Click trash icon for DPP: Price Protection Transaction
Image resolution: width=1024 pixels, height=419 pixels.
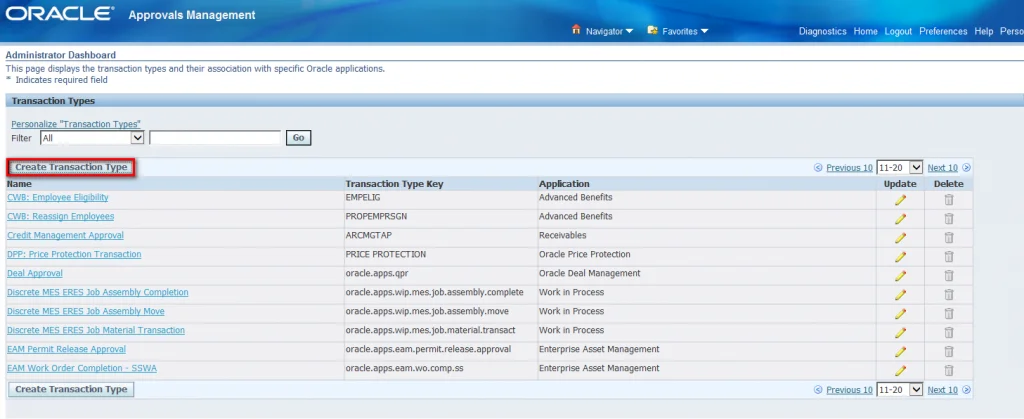click(949, 256)
